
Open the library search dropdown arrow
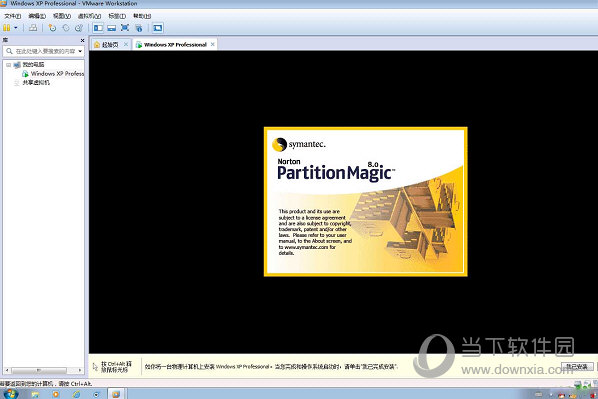pyautogui.click(x=80, y=51)
